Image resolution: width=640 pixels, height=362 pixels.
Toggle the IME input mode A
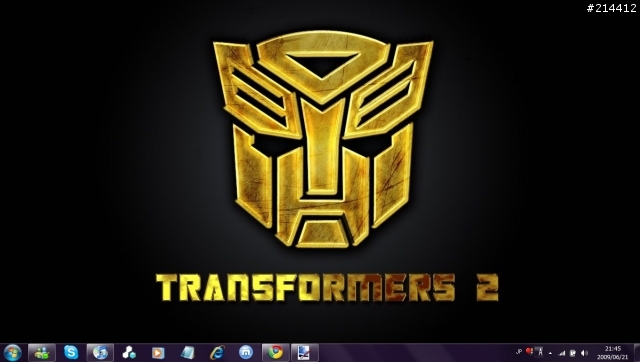540,351
